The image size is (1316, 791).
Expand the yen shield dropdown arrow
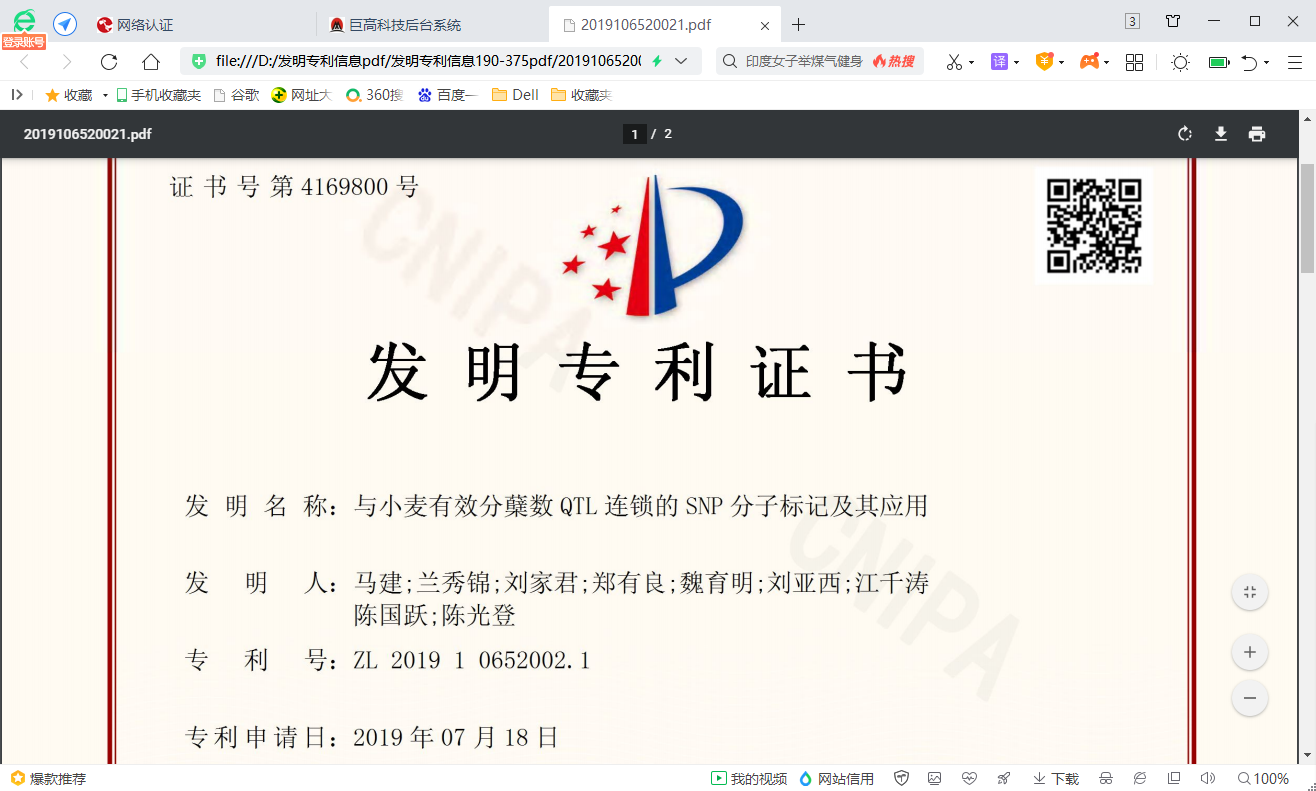tap(1061, 63)
